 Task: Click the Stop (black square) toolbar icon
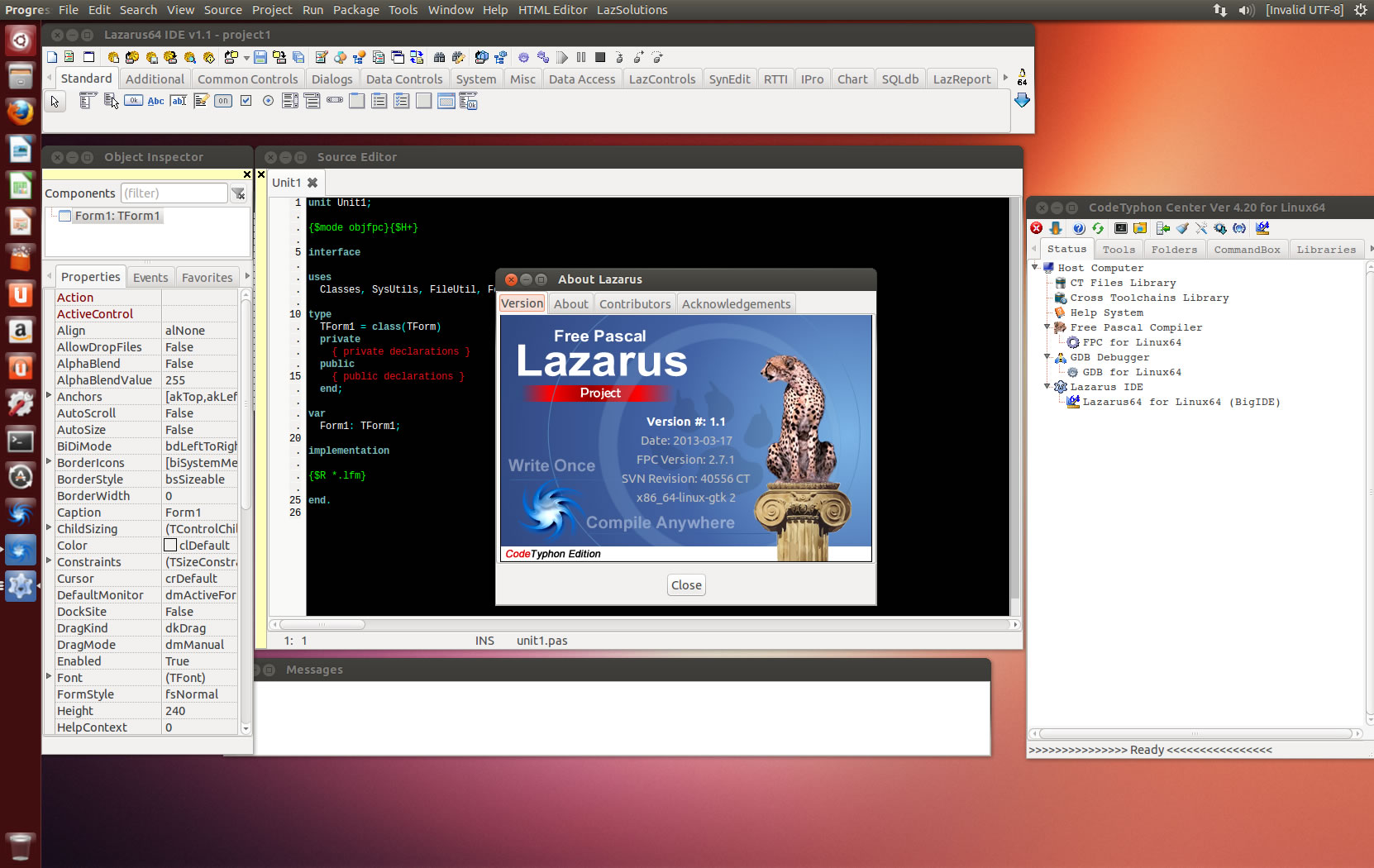point(600,57)
